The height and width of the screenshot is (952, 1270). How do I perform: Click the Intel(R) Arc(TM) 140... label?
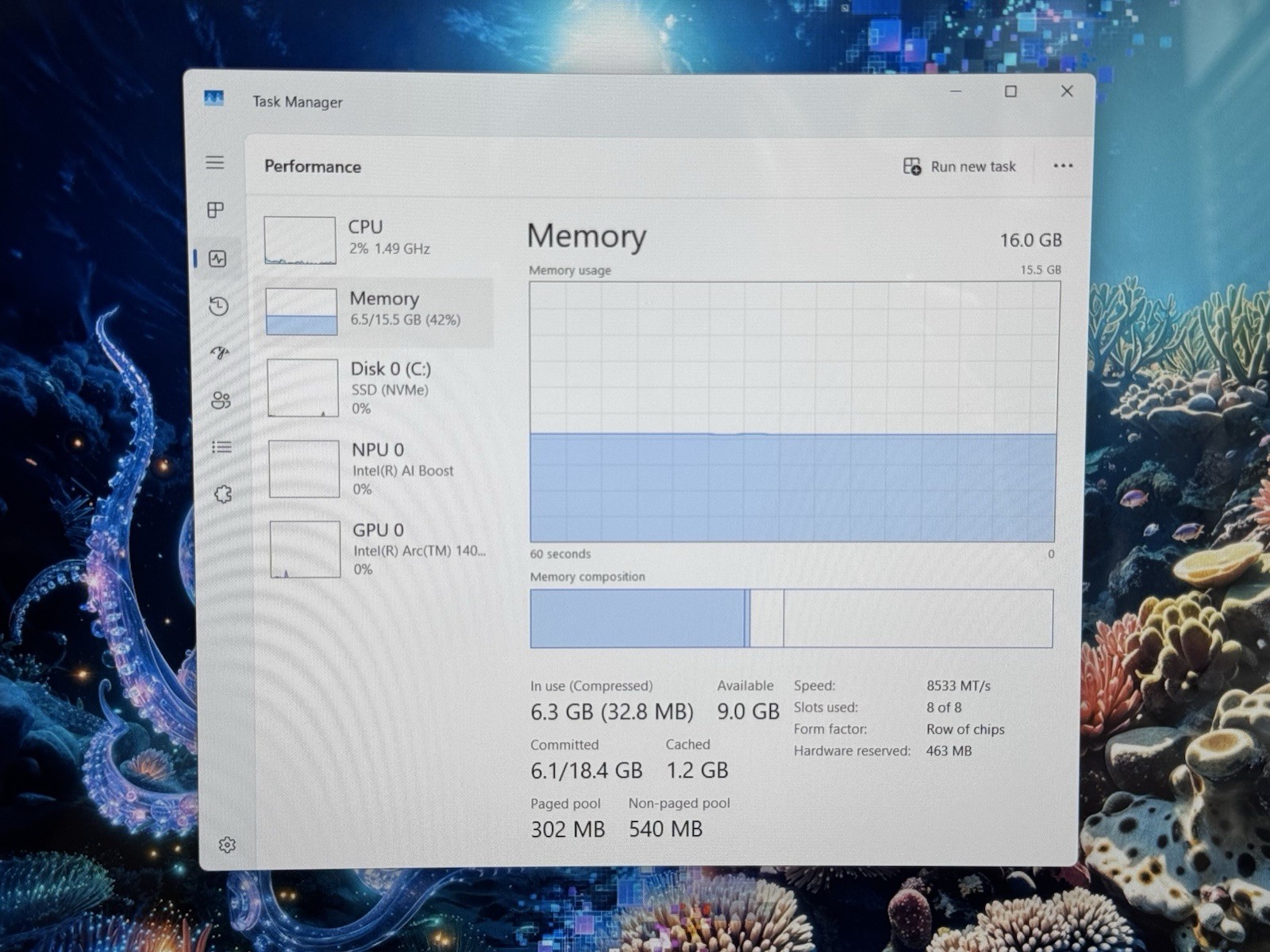420,551
